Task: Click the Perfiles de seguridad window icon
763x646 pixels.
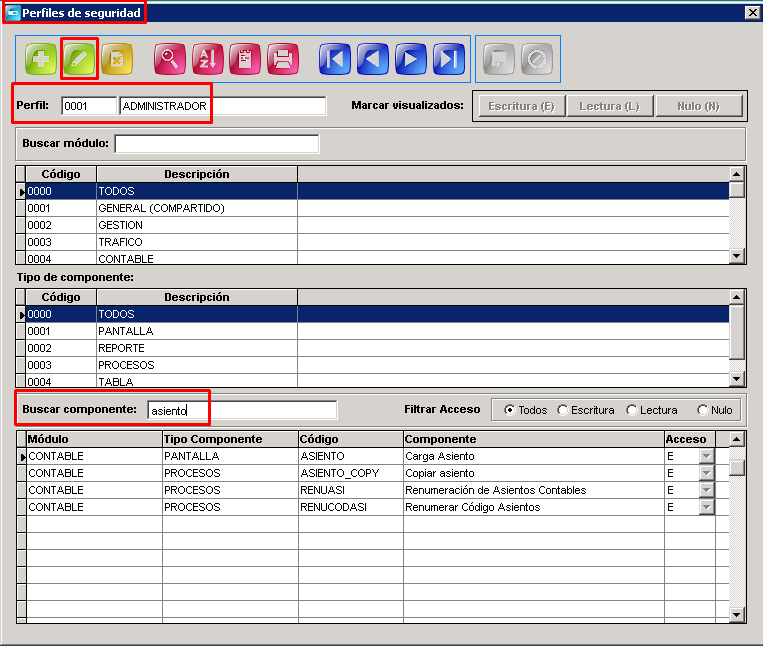Action: tap(13, 13)
